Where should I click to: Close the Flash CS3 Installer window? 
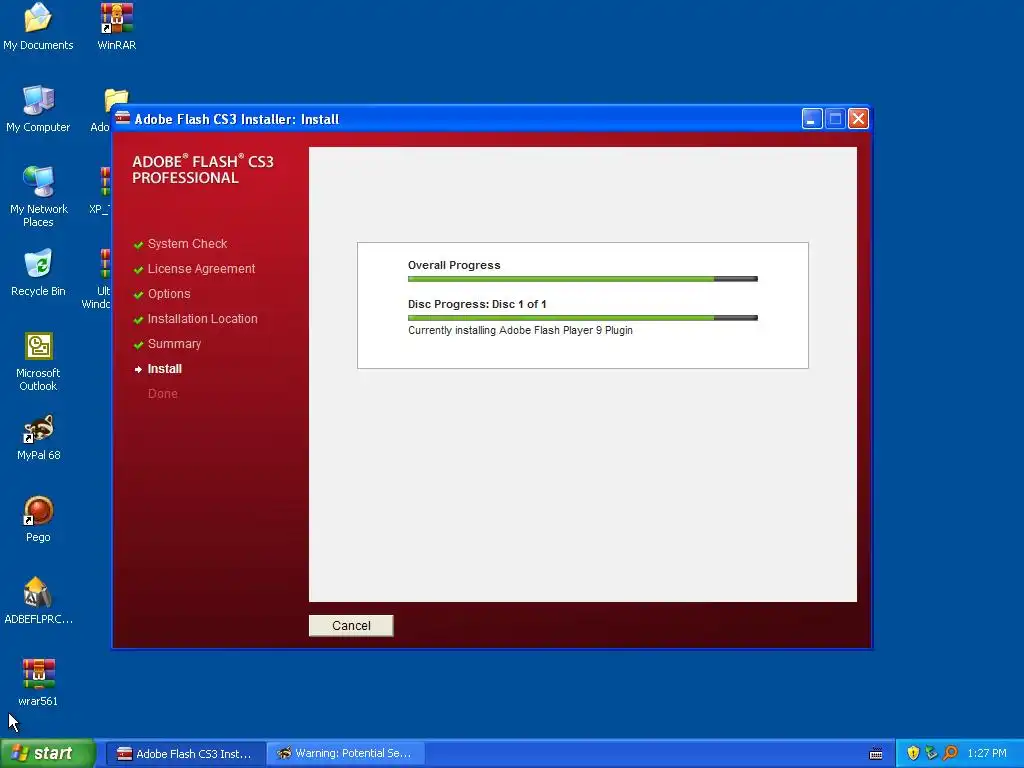858,119
